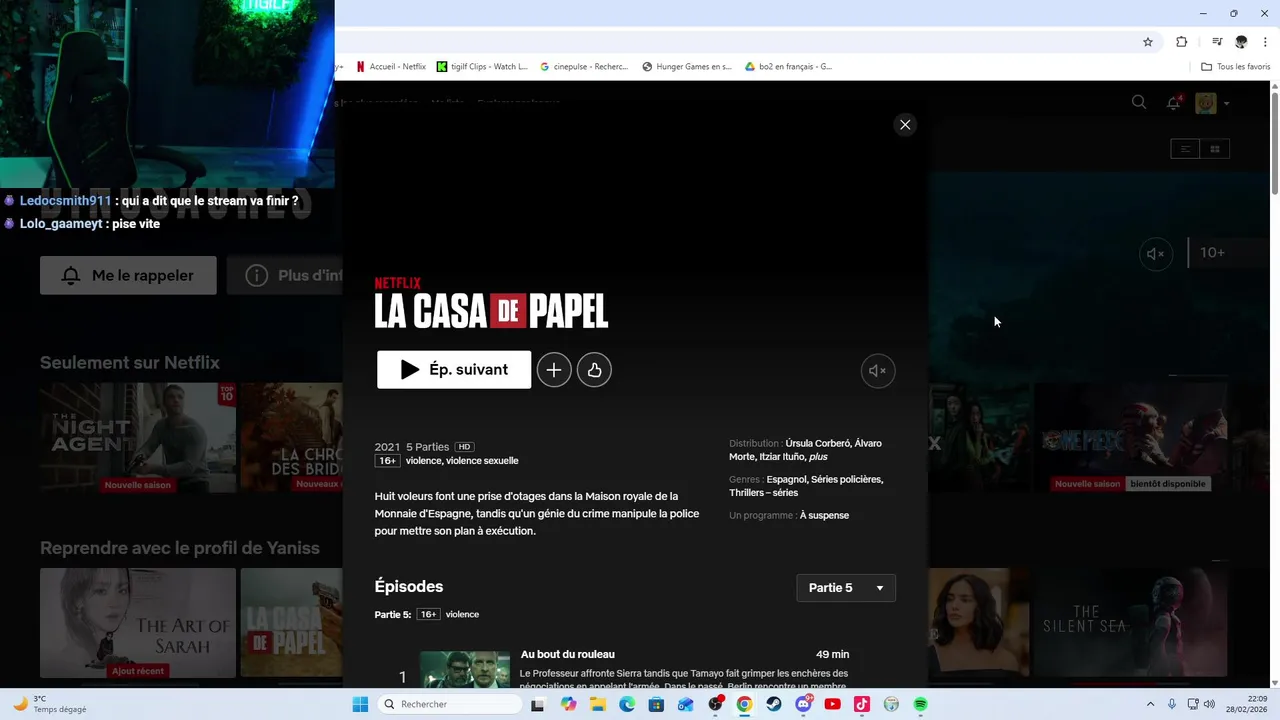Switch to grid view layout icon

[x=1215, y=149]
